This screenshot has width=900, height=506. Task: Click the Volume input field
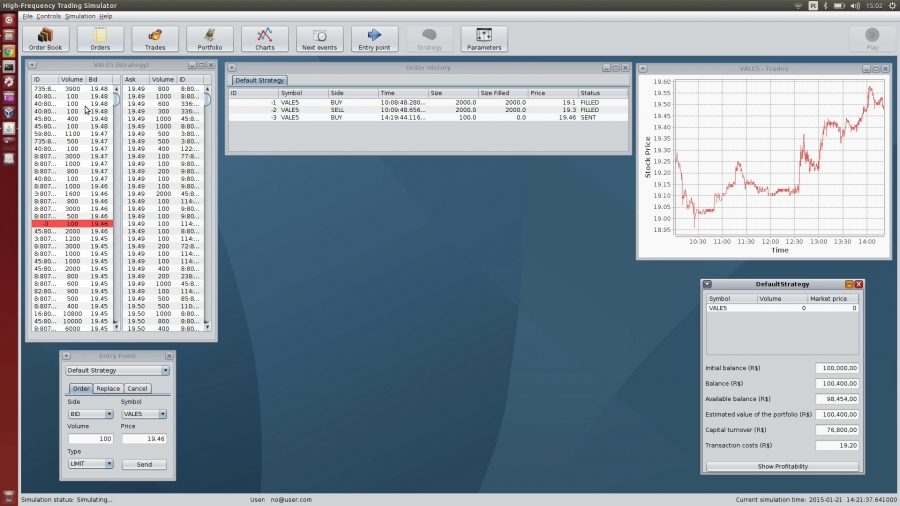coord(90,438)
